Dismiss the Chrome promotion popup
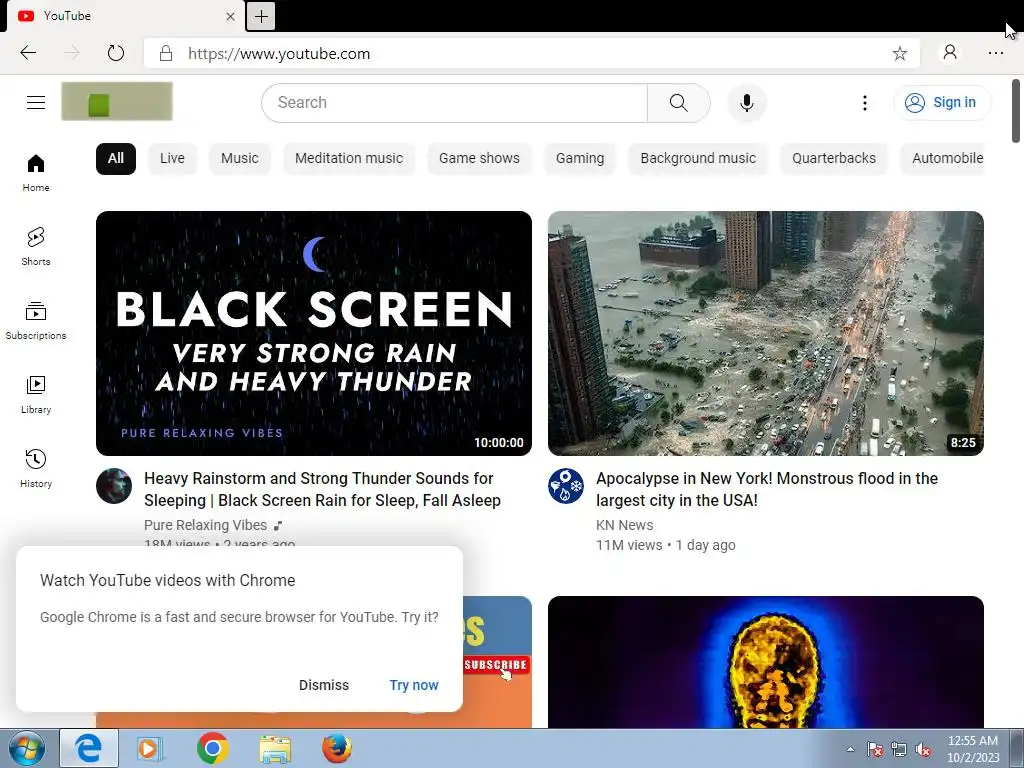This screenshot has width=1024, height=768. [x=324, y=685]
